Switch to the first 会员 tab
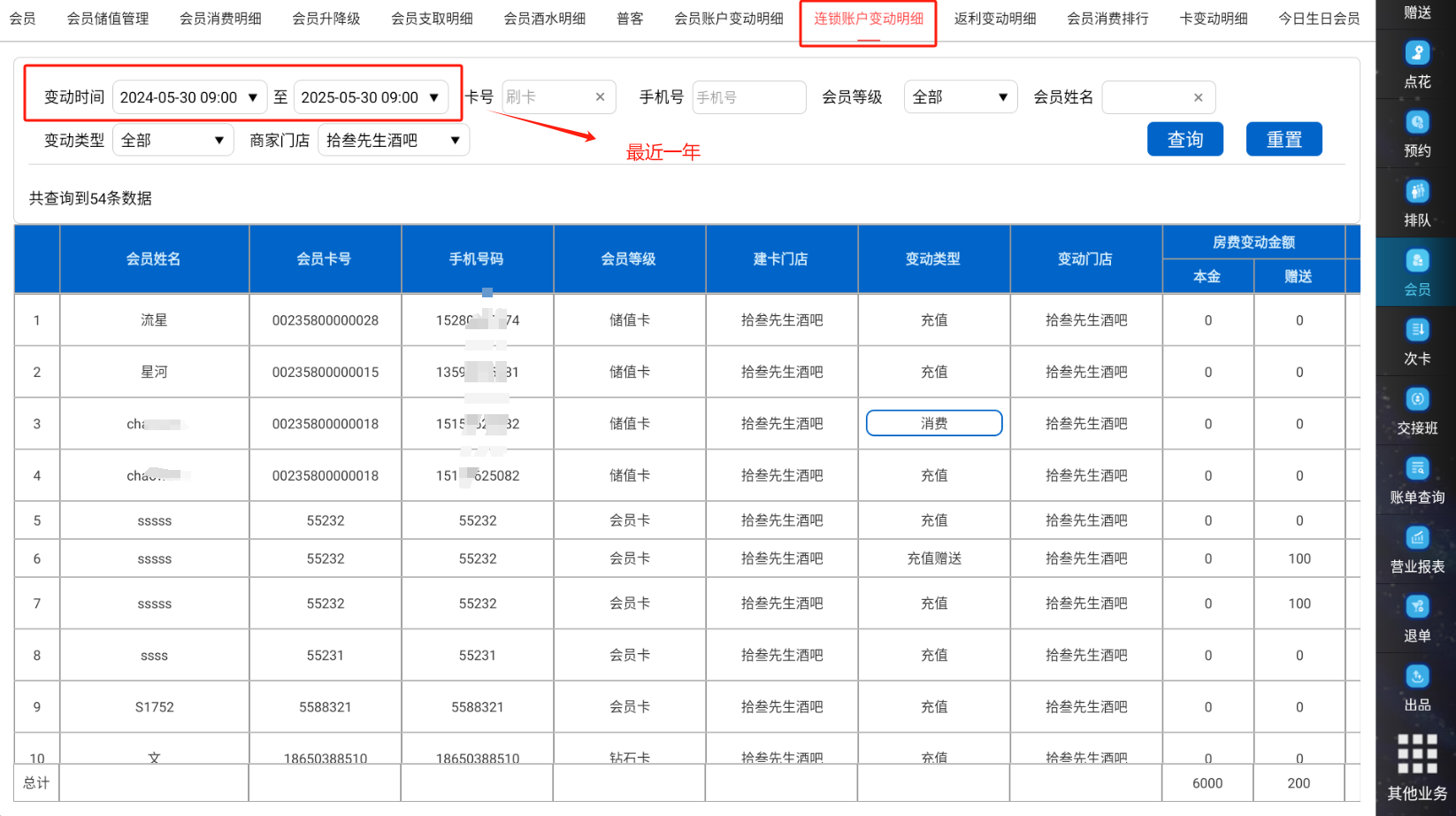 click(x=23, y=19)
